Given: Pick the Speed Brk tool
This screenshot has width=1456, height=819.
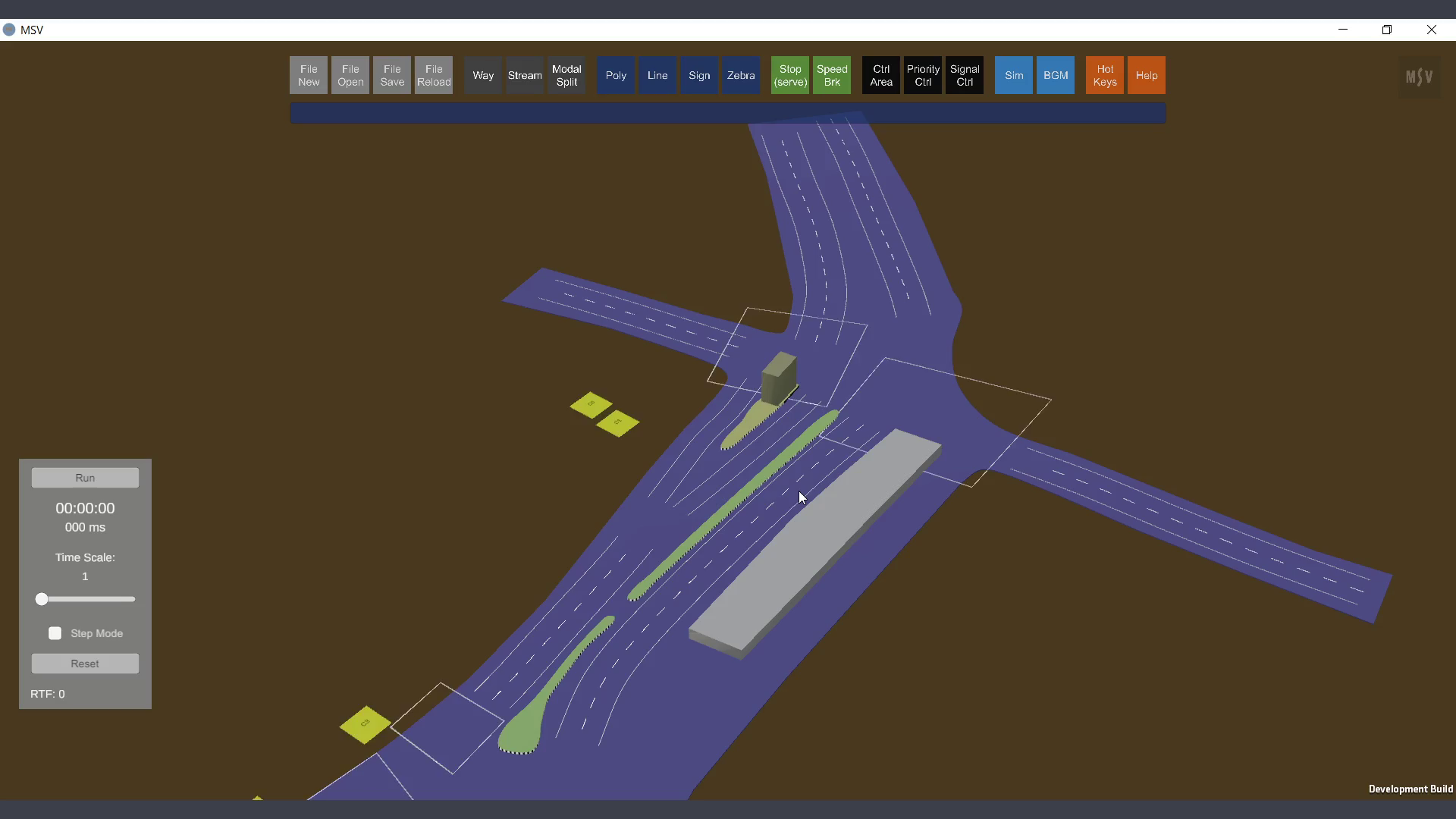Looking at the screenshot, I should pyautogui.click(x=832, y=75).
